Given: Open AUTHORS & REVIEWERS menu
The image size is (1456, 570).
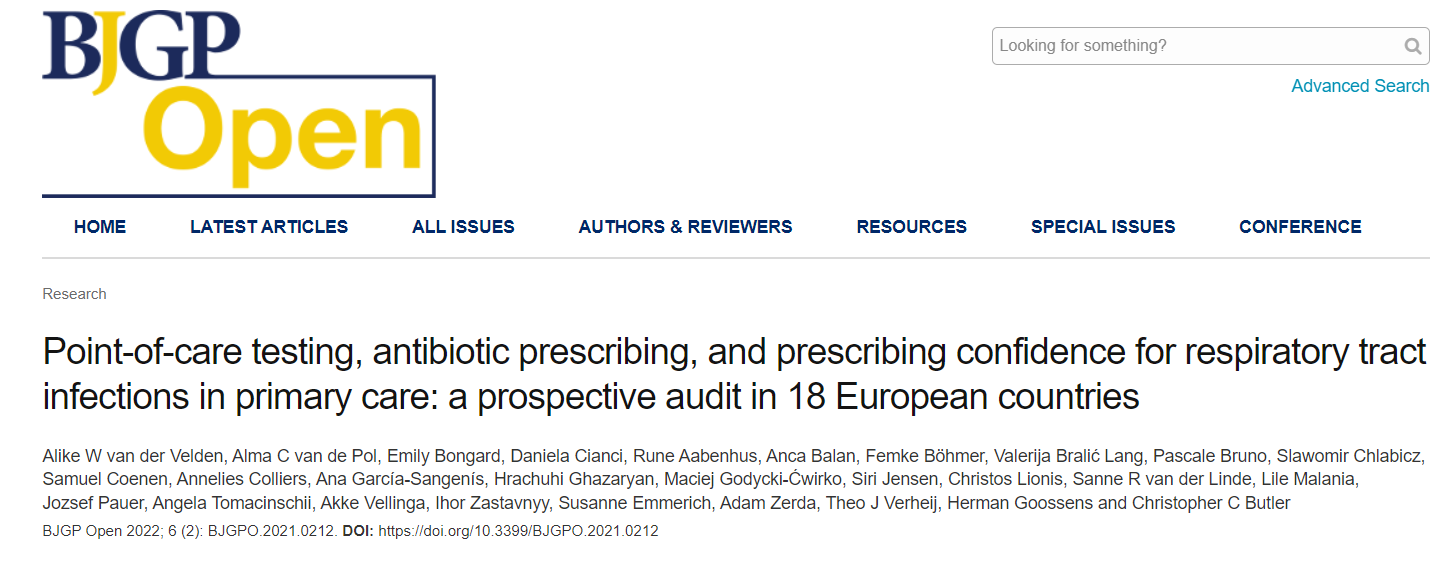Looking at the screenshot, I should point(685,227).
